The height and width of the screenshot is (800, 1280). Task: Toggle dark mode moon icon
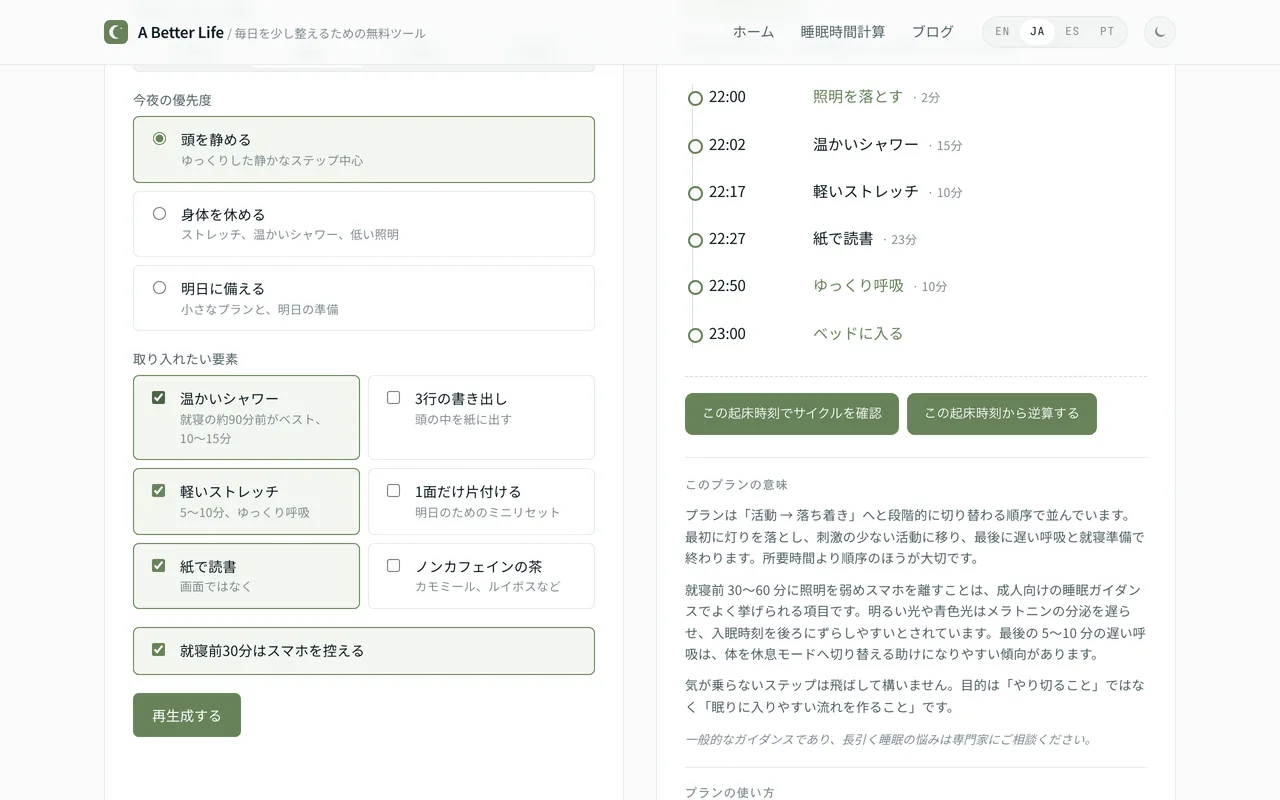(x=1160, y=32)
